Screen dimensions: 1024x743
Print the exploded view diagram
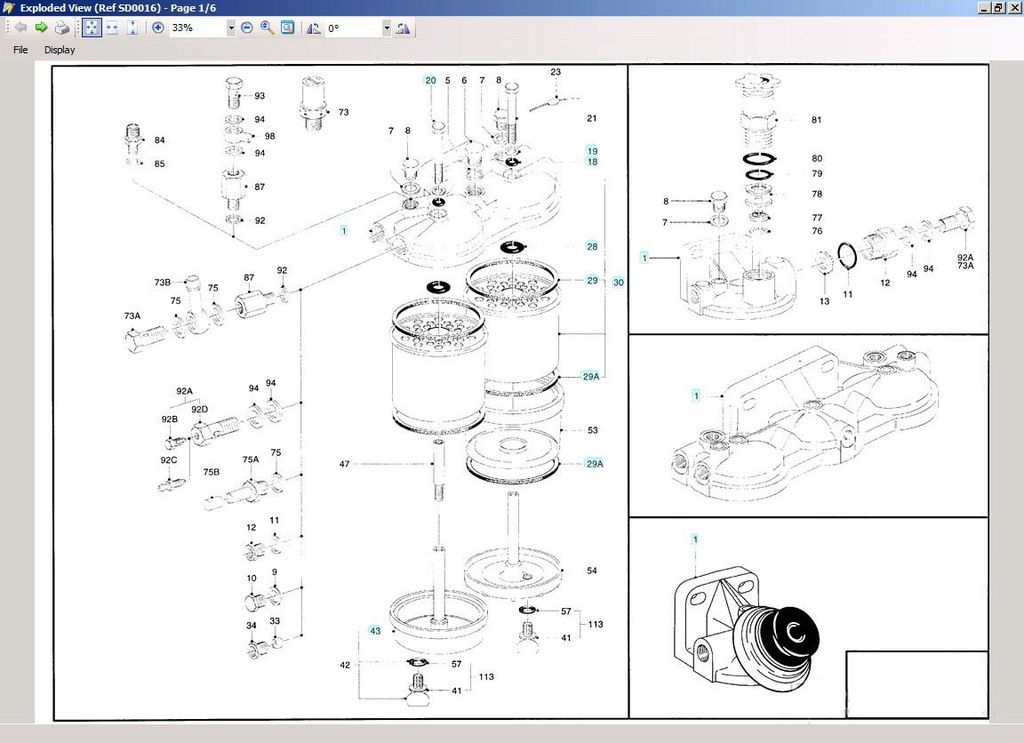62,28
